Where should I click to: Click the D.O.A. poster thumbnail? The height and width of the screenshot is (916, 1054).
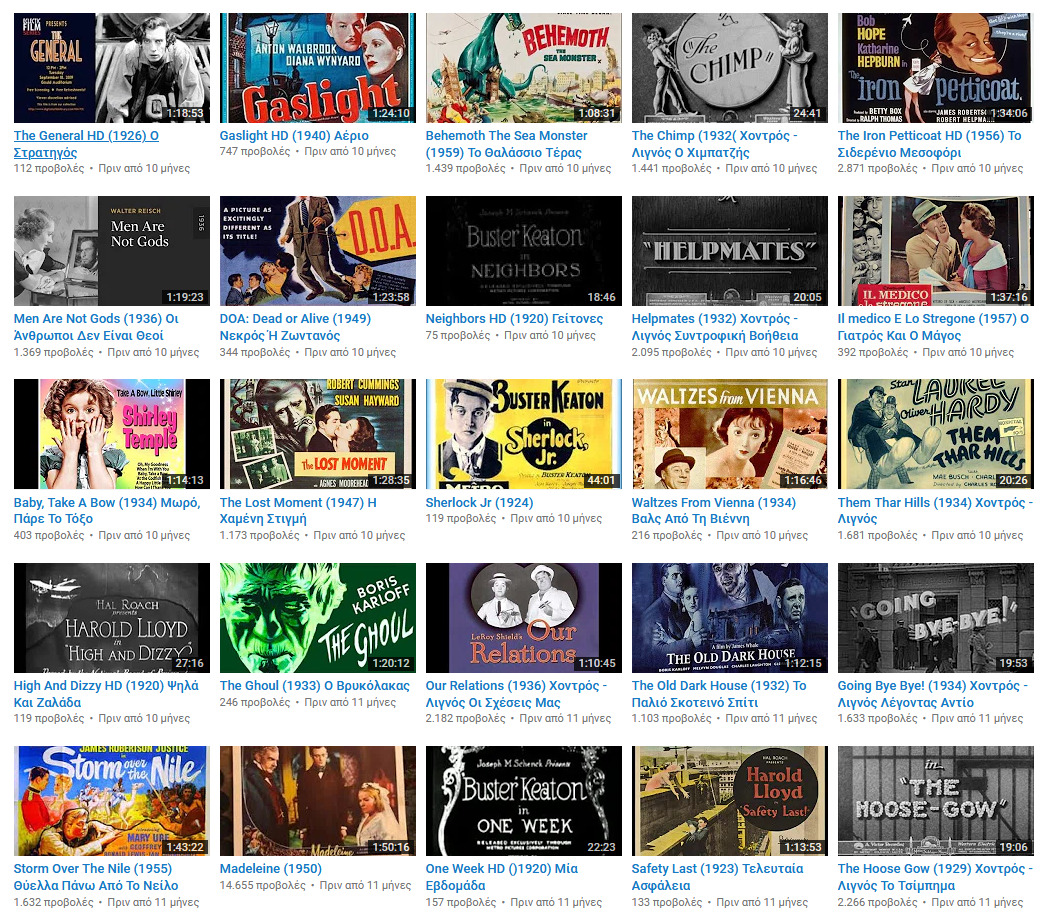(318, 251)
